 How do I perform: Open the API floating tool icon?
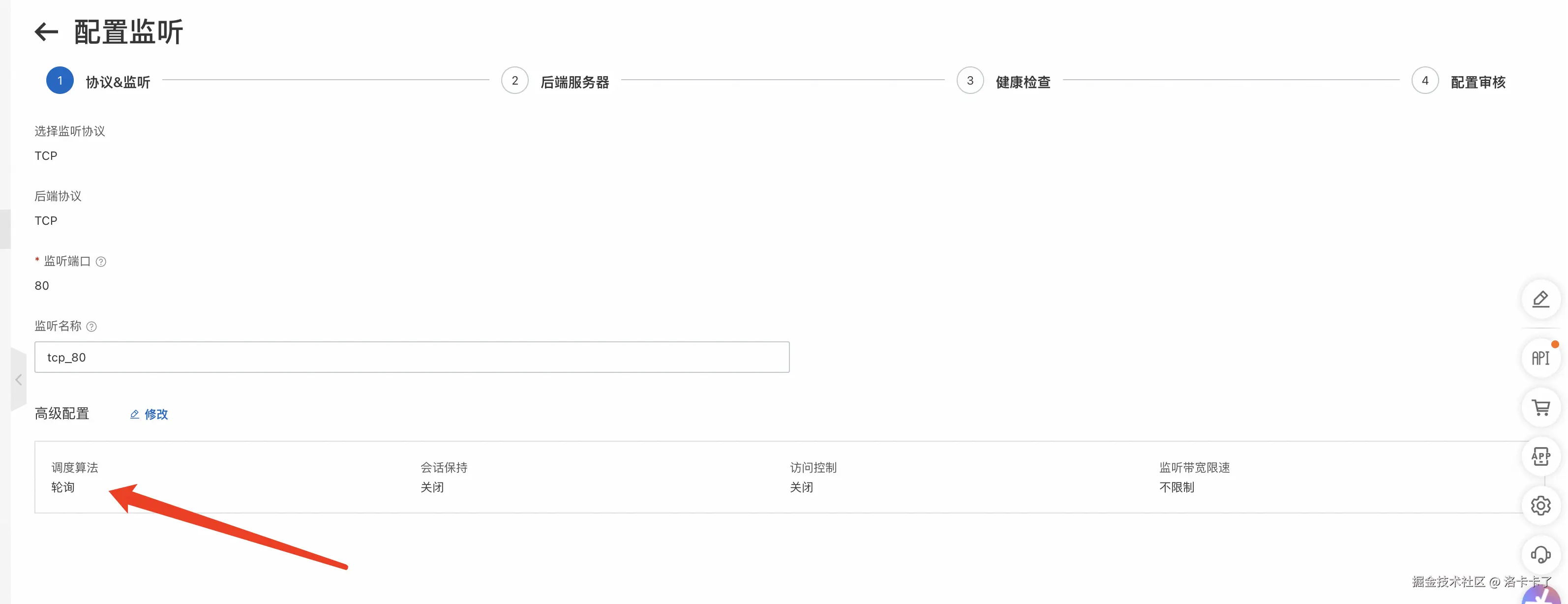tap(1540, 358)
